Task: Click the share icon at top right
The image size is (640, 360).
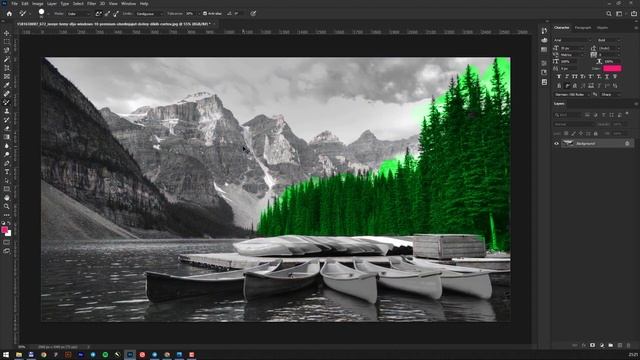Action: point(633,13)
